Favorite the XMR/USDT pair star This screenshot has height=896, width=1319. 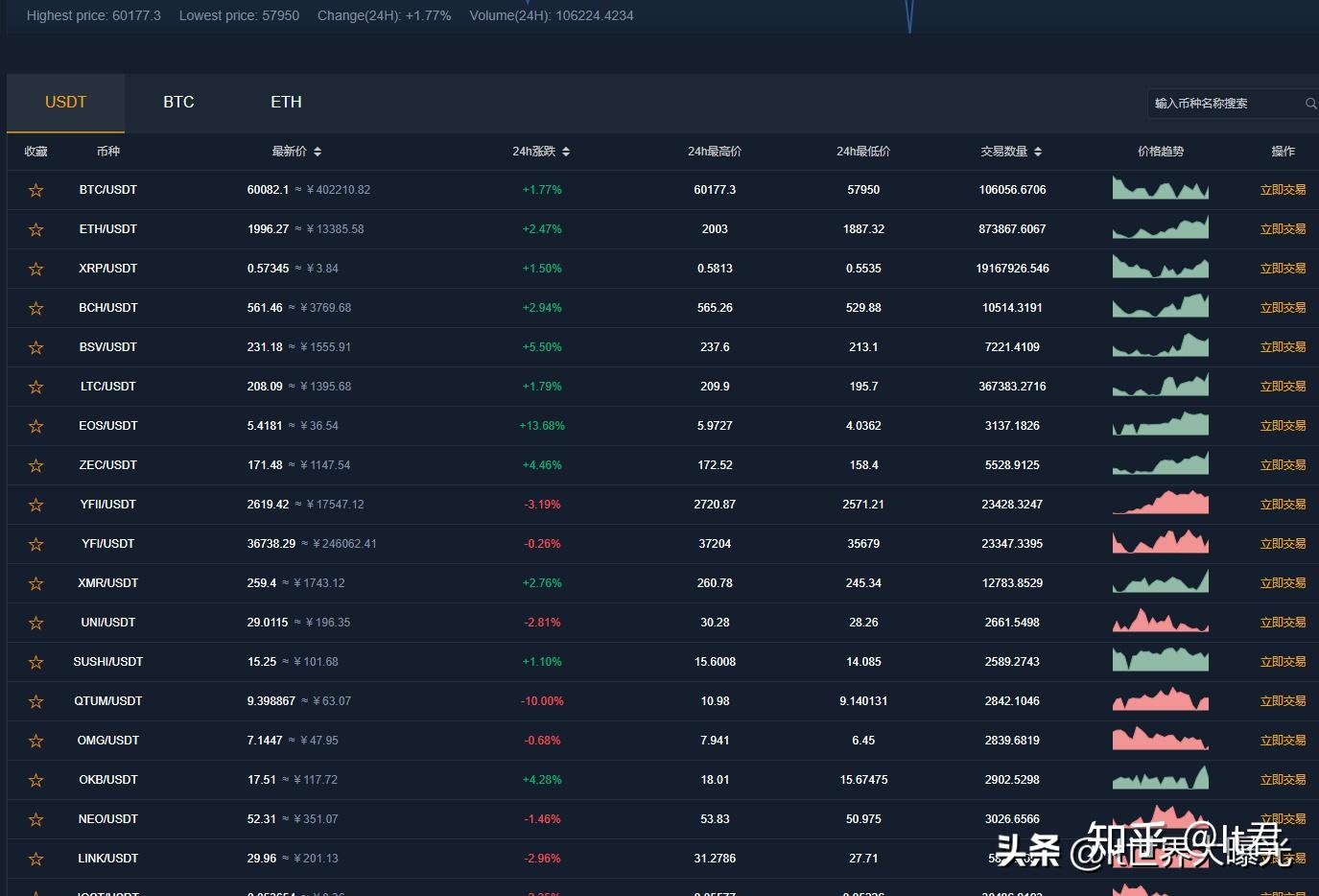coord(35,583)
